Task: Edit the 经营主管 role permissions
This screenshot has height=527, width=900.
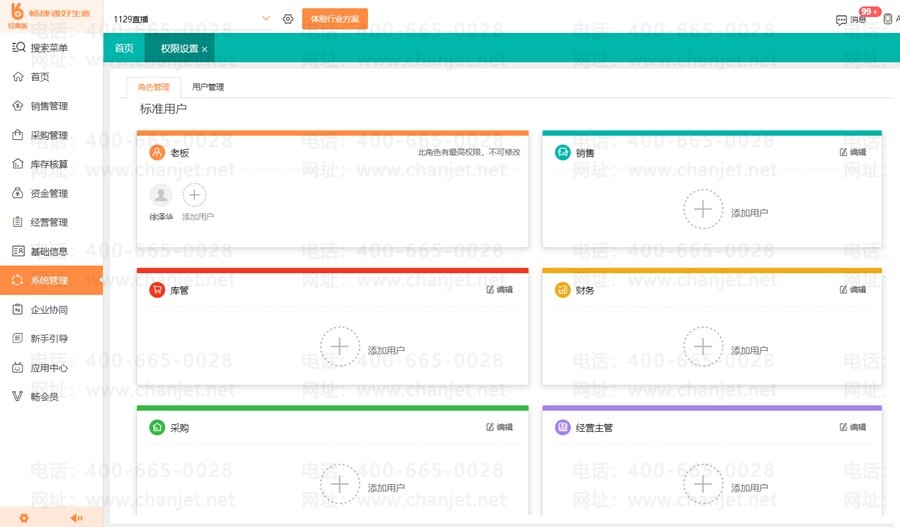Action: 853,427
